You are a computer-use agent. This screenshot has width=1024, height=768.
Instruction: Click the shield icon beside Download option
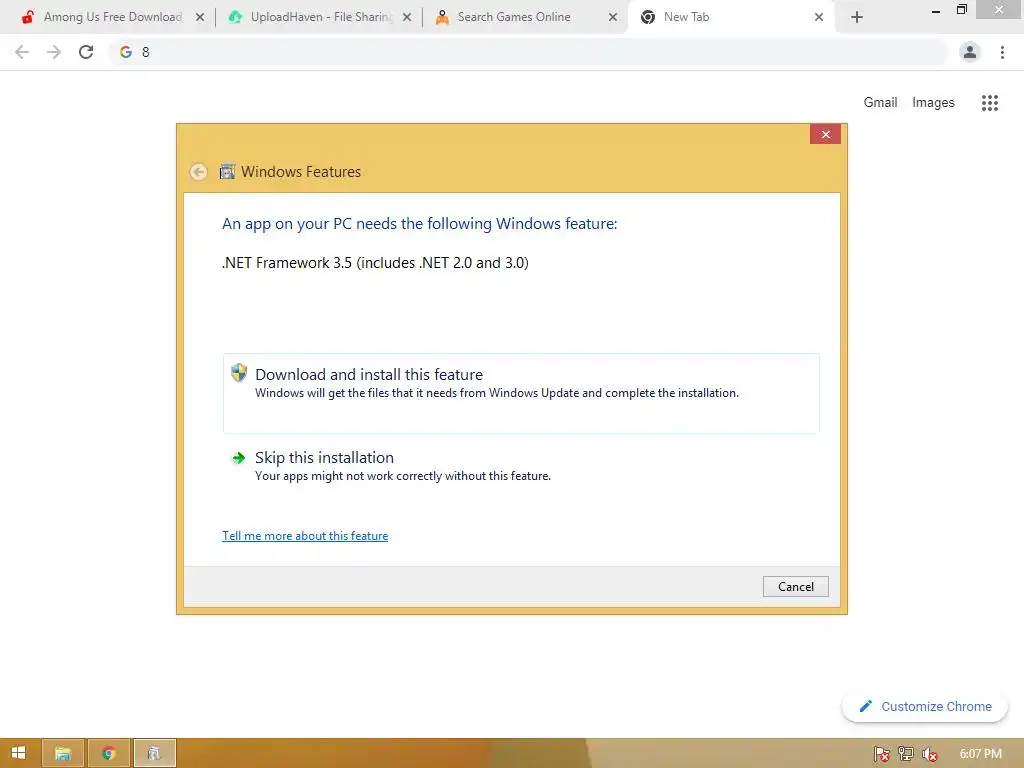239,373
